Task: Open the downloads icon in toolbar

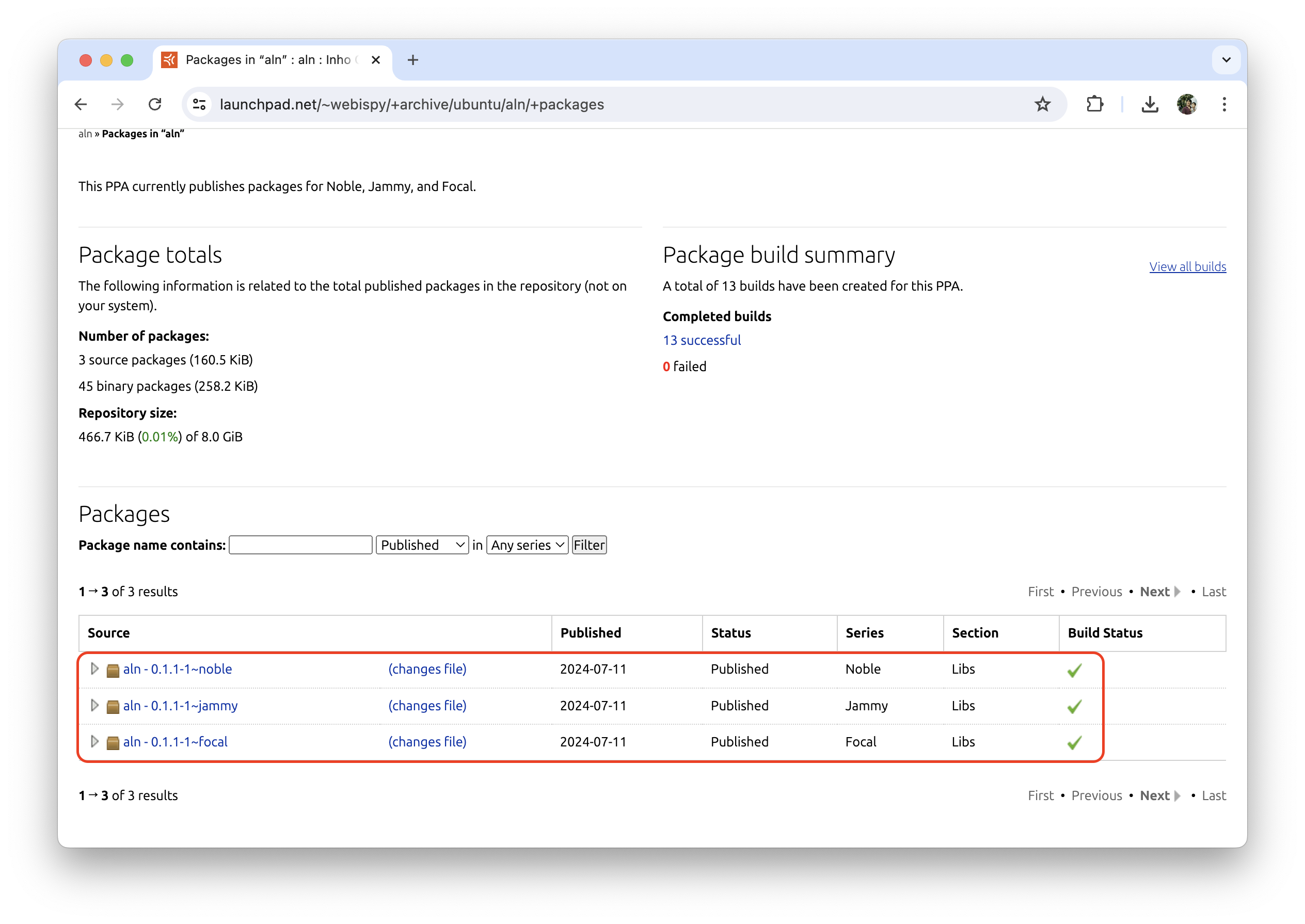Action: tap(1150, 104)
